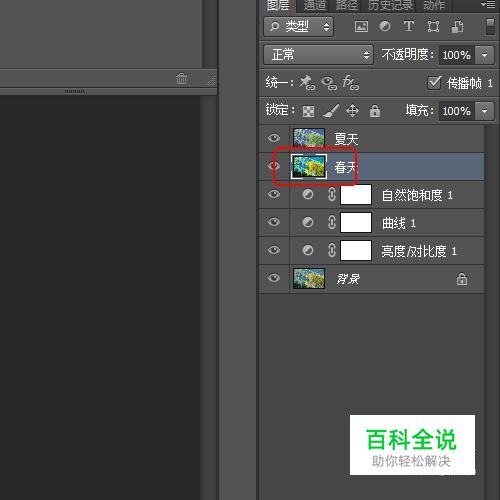Lock layer position
The height and width of the screenshot is (500, 500).
(352, 111)
